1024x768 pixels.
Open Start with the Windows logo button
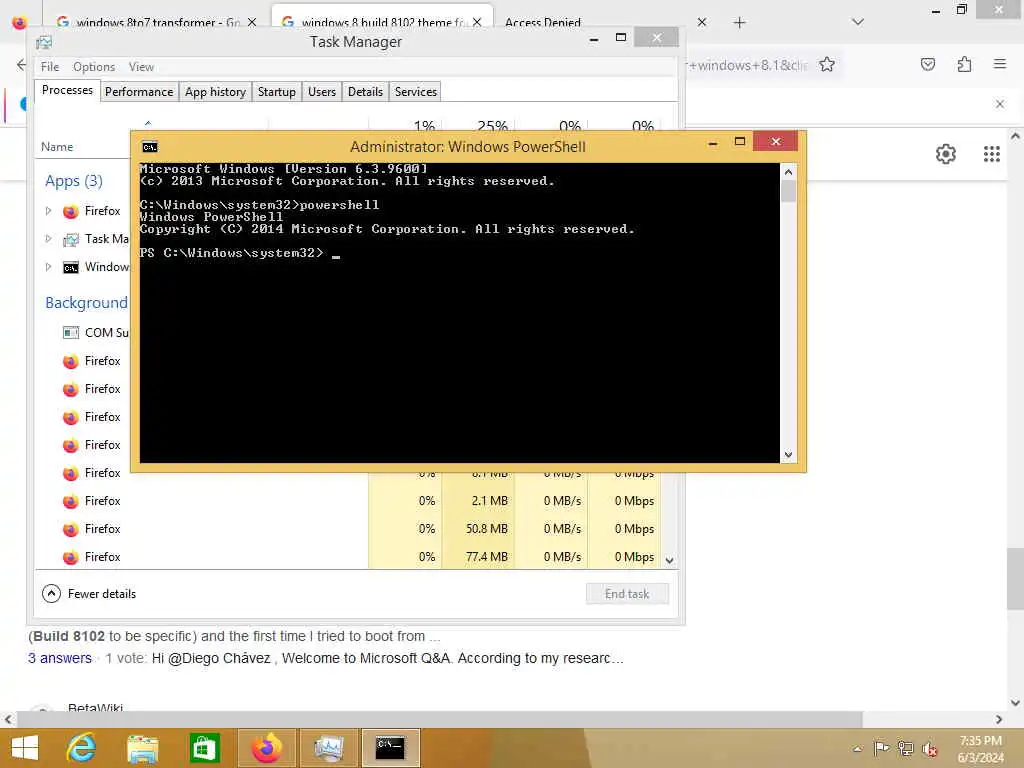(25, 748)
